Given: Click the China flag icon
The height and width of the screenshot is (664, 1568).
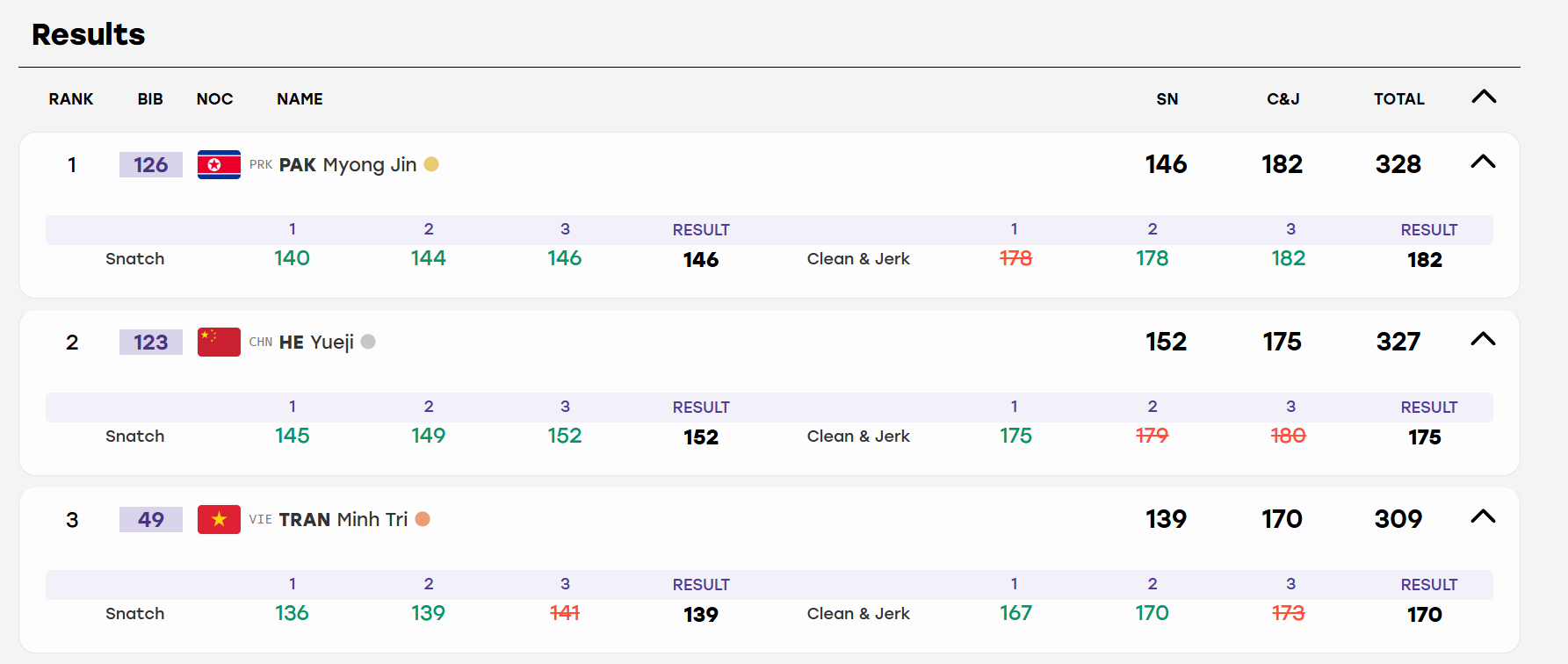Looking at the screenshot, I should [219, 342].
